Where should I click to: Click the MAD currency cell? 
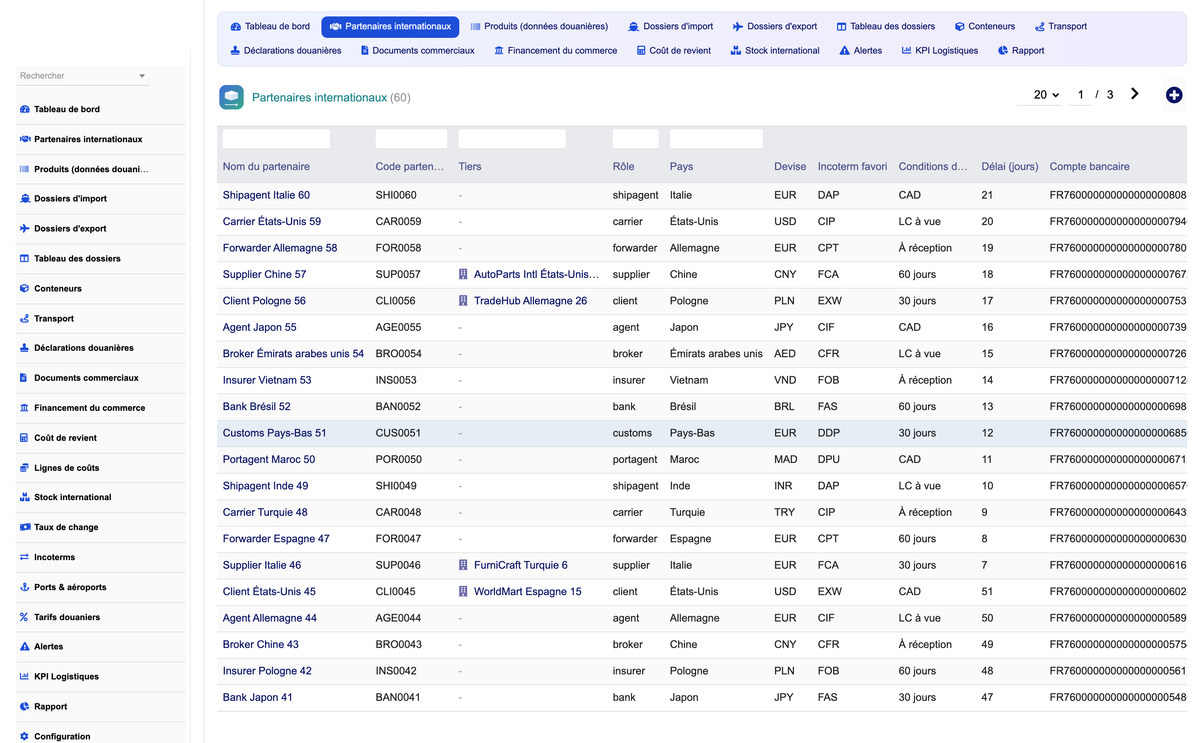click(786, 460)
